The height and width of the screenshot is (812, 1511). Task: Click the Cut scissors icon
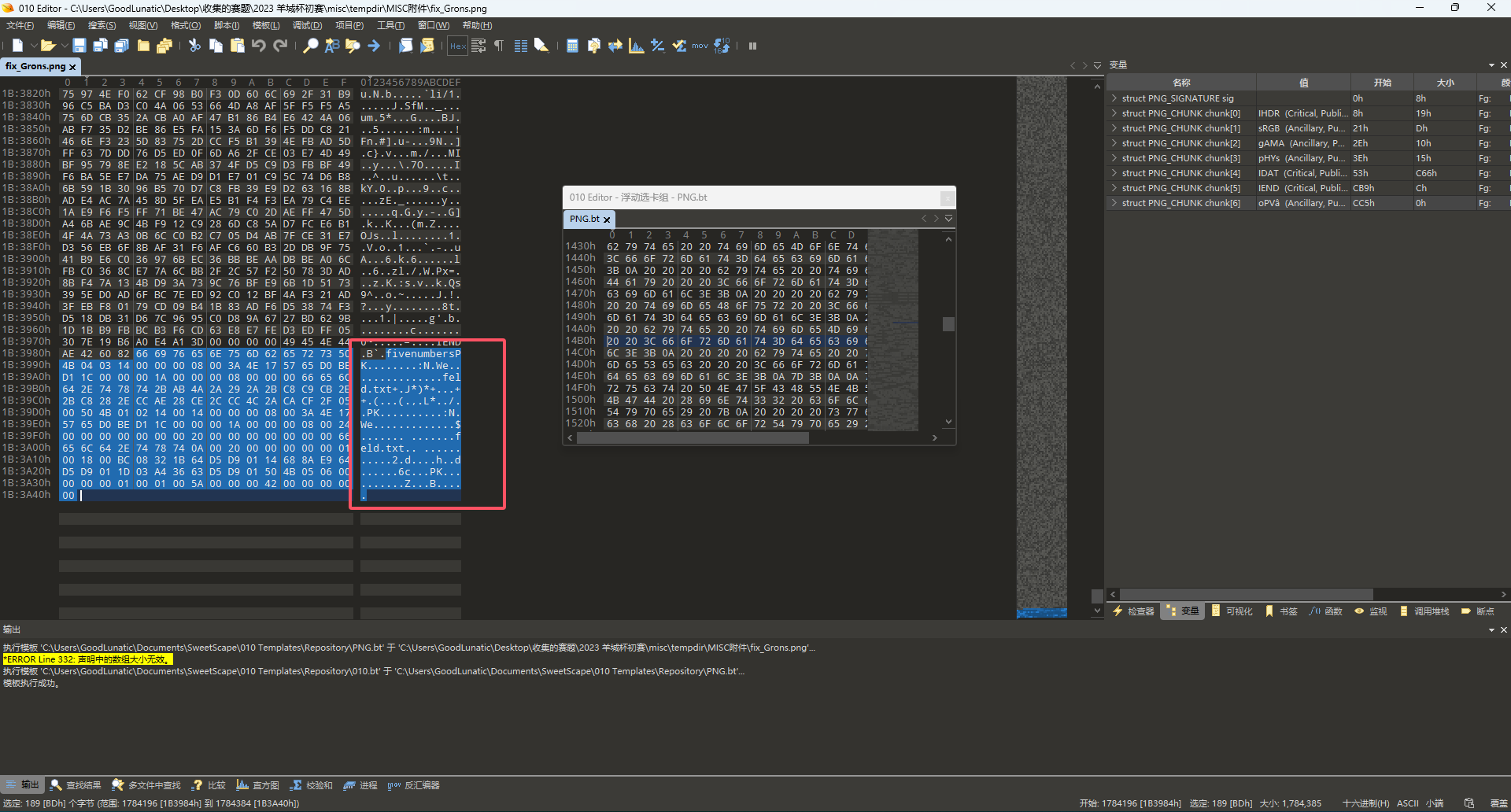194,46
